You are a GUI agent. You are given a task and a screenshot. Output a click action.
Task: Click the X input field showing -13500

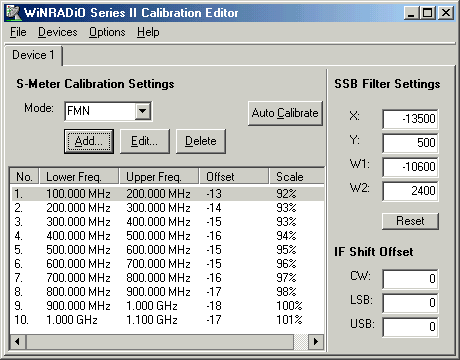tap(410, 119)
